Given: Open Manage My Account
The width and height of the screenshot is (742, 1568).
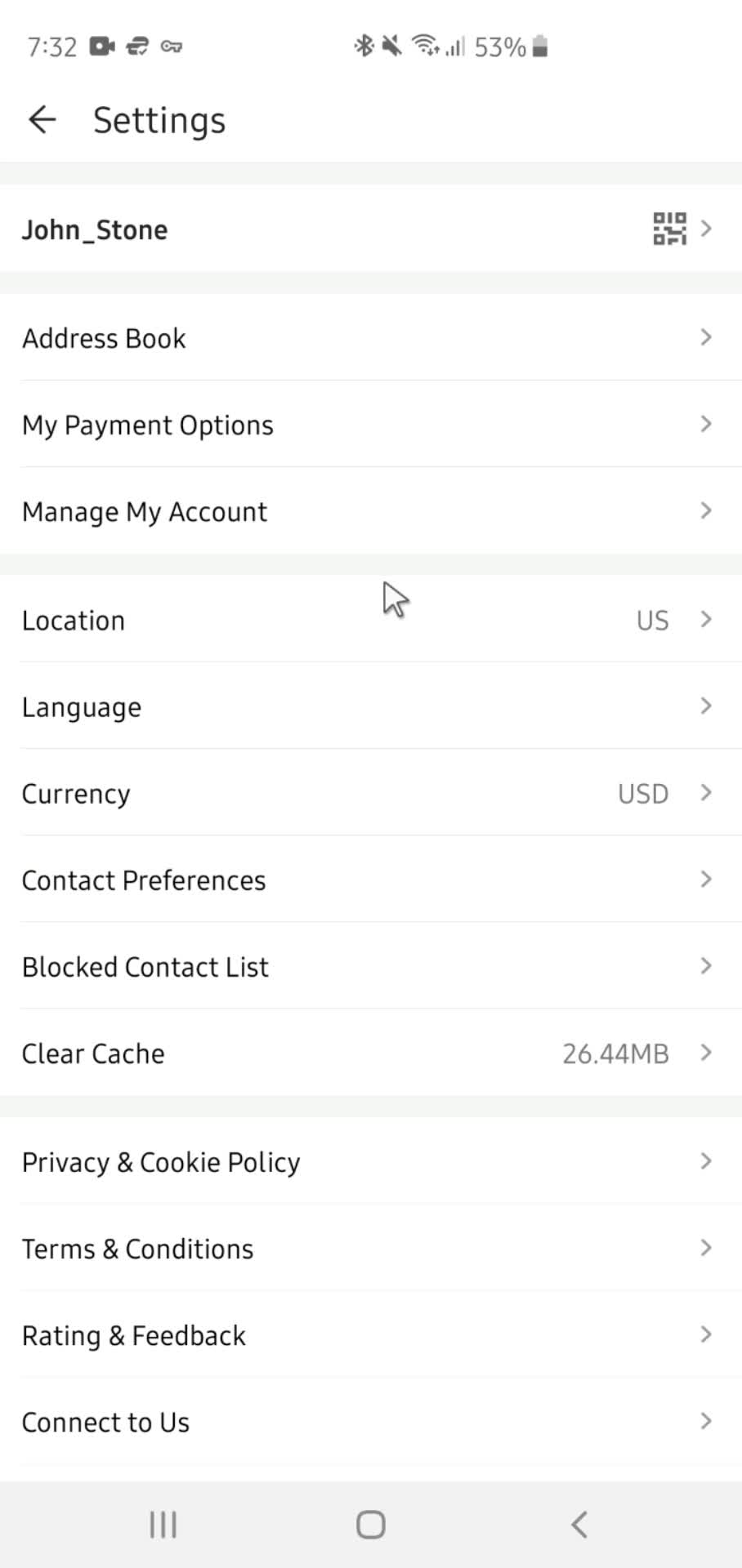Looking at the screenshot, I should (x=371, y=510).
